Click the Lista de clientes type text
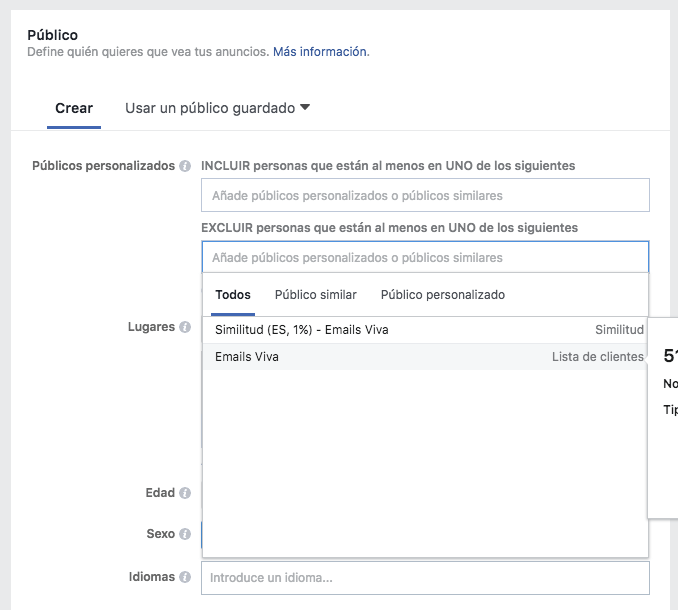 pyautogui.click(x=598, y=357)
